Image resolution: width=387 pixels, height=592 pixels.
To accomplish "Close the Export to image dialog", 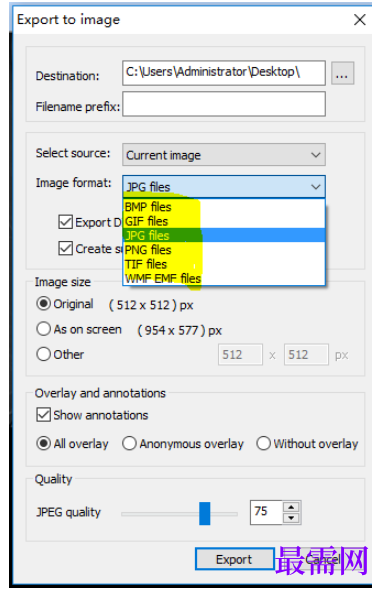I will 359,20.
